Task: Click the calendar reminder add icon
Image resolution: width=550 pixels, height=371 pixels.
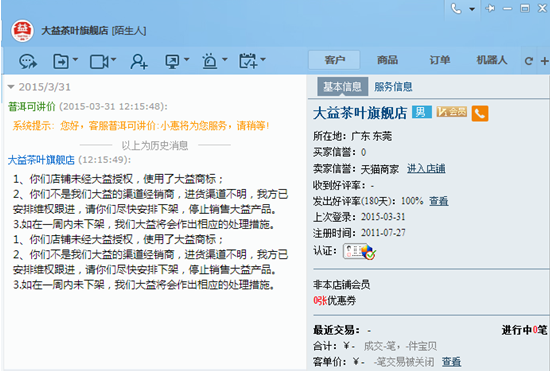Action: point(248,61)
